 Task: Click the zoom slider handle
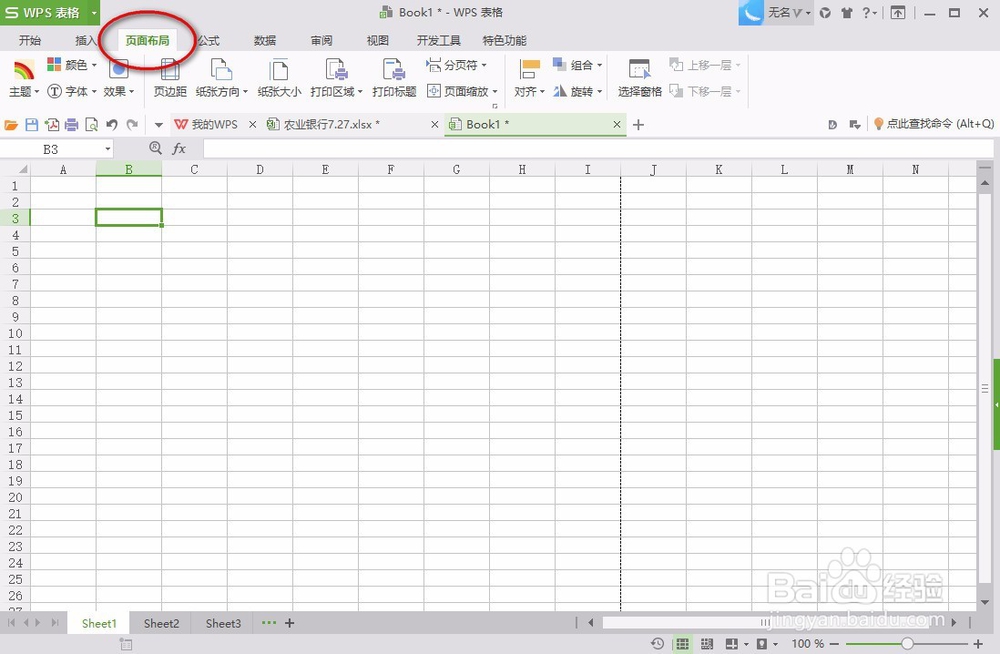pyautogui.click(x=907, y=644)
